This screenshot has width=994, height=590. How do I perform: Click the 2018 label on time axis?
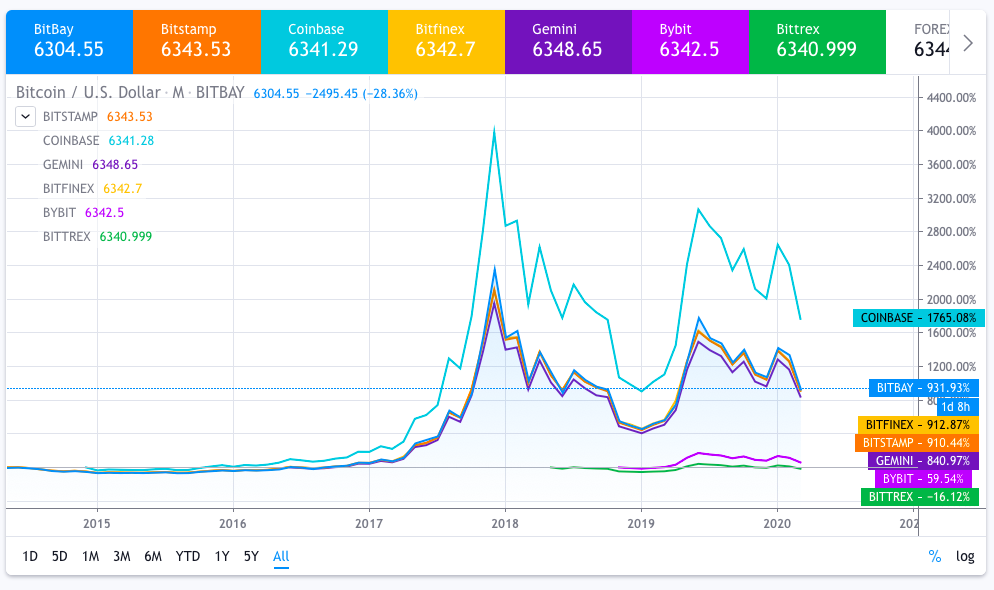(505, 523)
